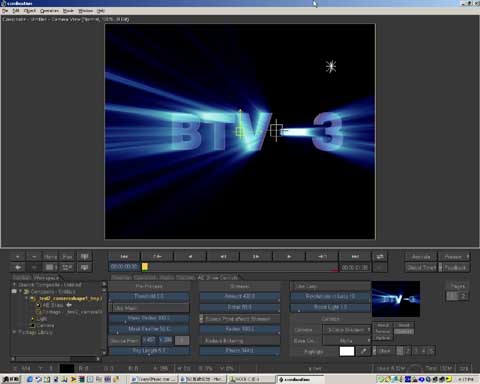Toggle the Use Loop checkbox
Screen dimensions: 480x384
click(330, 286)
